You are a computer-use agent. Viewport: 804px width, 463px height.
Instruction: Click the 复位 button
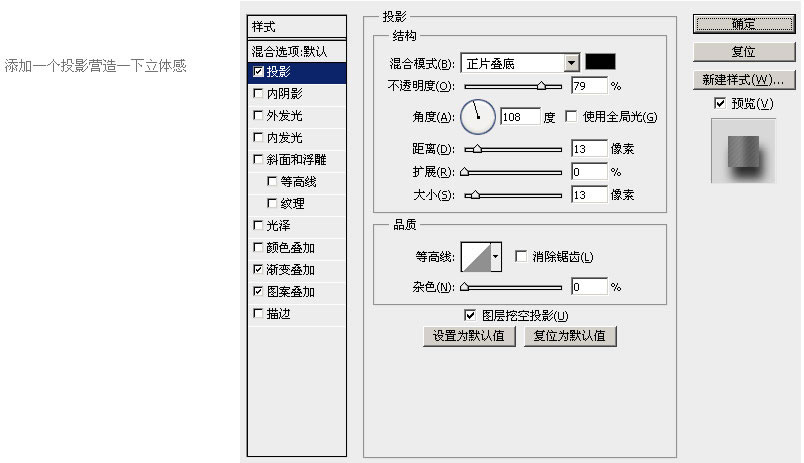743,52
